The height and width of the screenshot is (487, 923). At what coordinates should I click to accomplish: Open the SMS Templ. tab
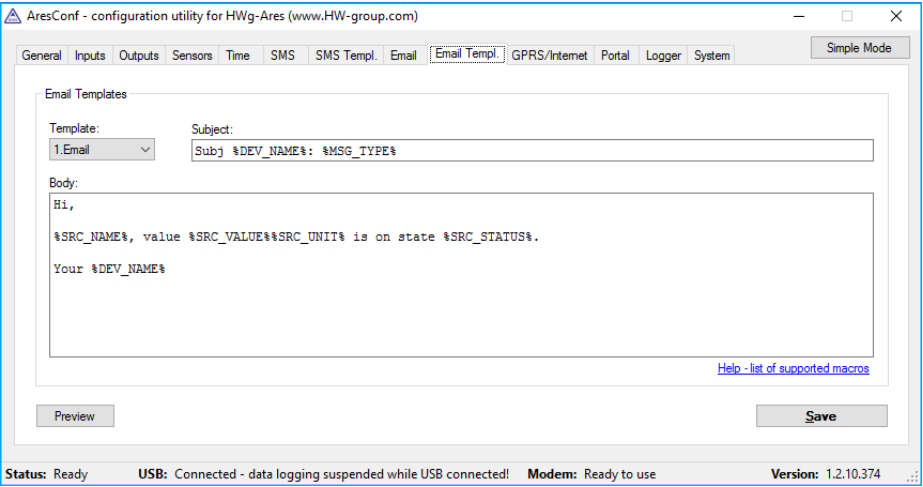click(346, 56)
